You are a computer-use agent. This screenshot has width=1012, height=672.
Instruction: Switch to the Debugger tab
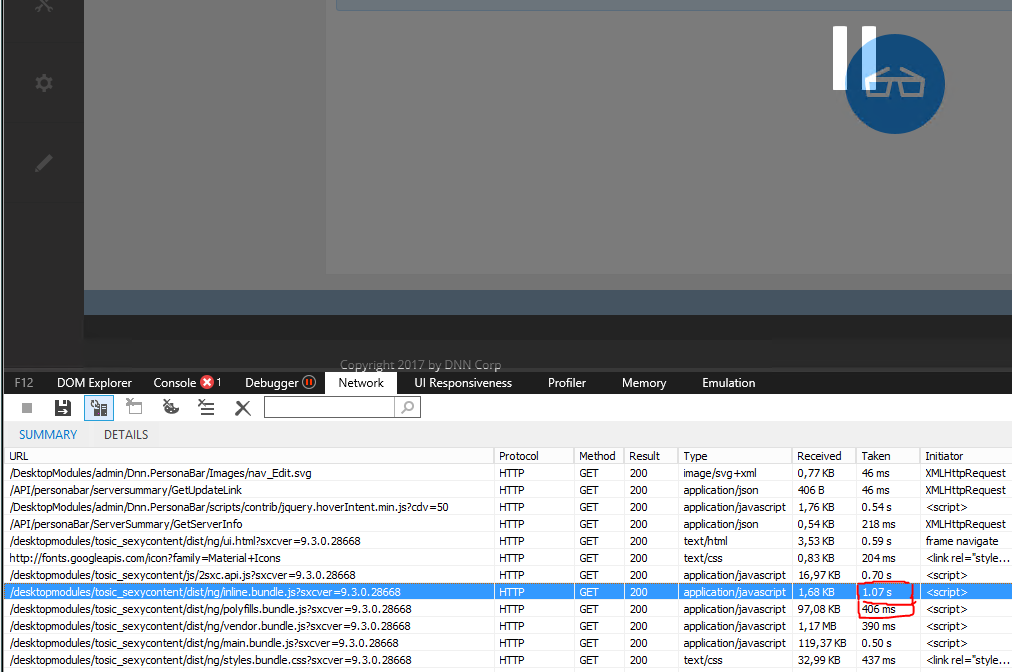pyautogui.click(x=272, y=382)
